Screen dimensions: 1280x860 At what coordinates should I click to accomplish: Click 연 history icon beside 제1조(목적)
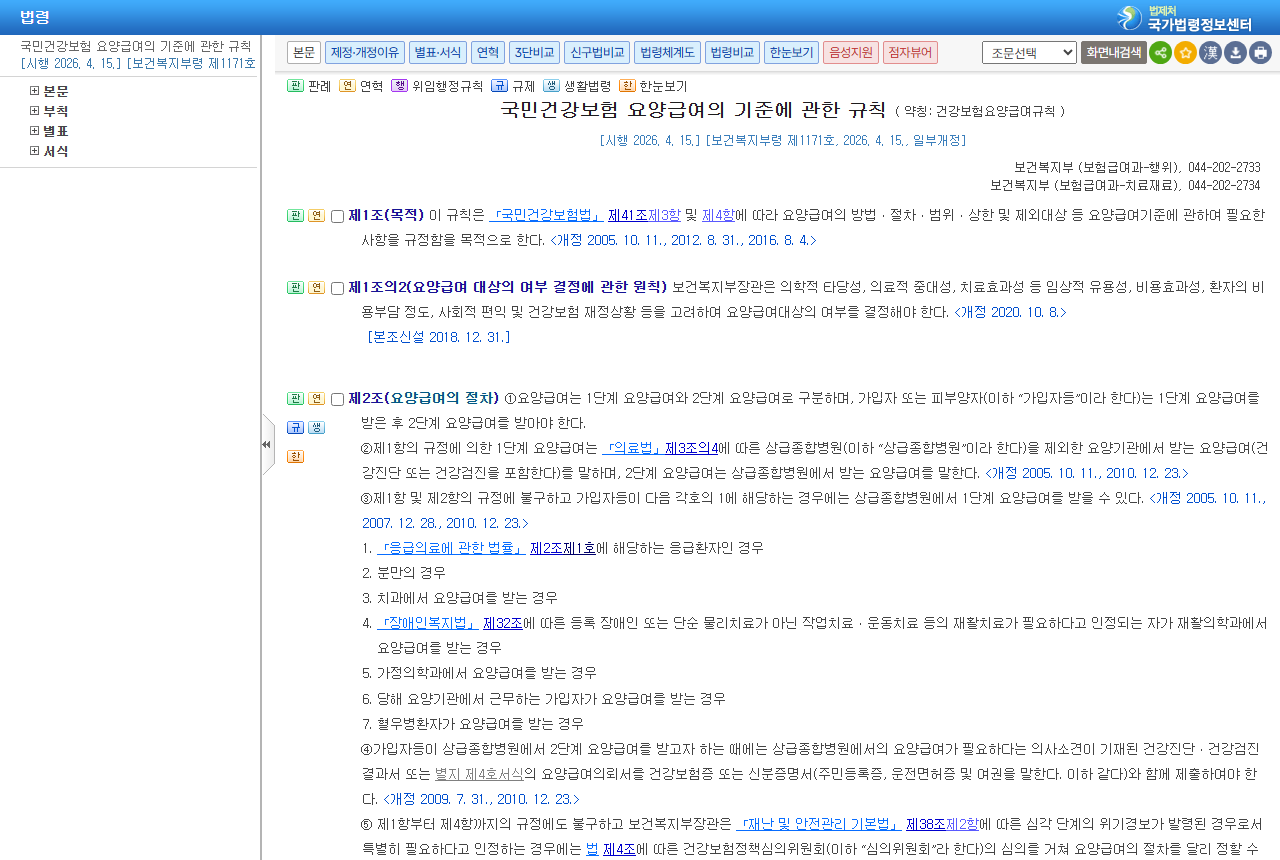pos(316,215)
